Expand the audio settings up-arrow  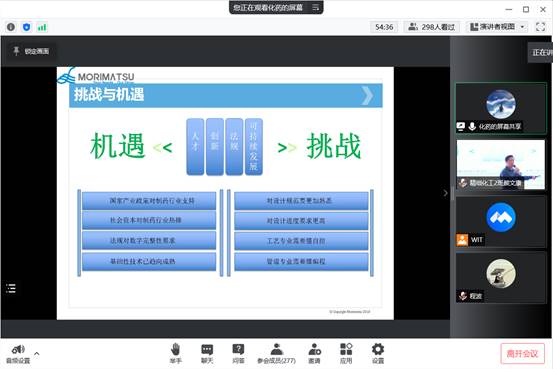[37, 353]
